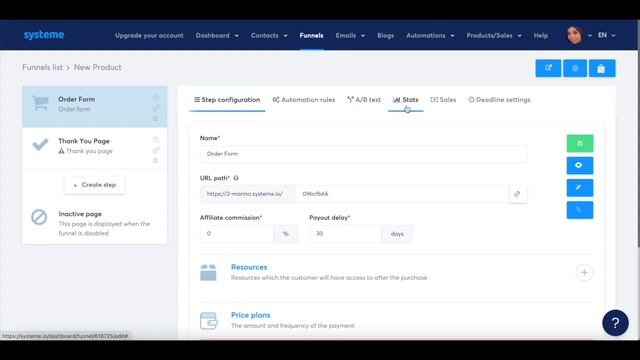Viewport: 640px width, 360px height.
Task: Select the Inactive page item
Action: (94, 223)
